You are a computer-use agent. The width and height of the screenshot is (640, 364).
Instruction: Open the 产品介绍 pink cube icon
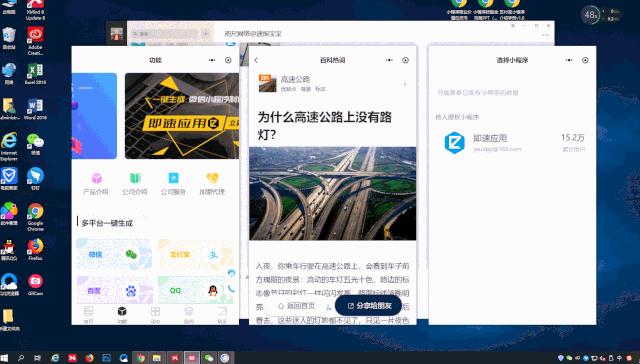[x=96, y=179]
